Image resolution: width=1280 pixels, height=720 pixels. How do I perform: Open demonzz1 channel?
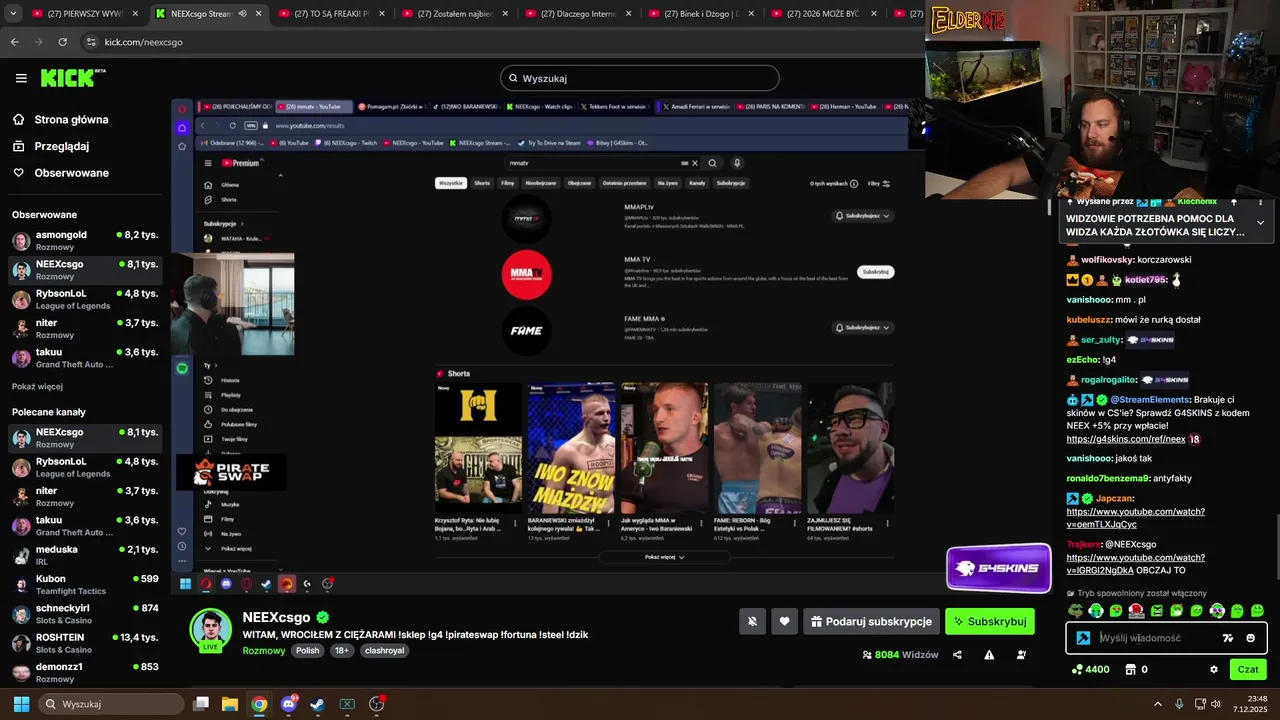point(85,672)
